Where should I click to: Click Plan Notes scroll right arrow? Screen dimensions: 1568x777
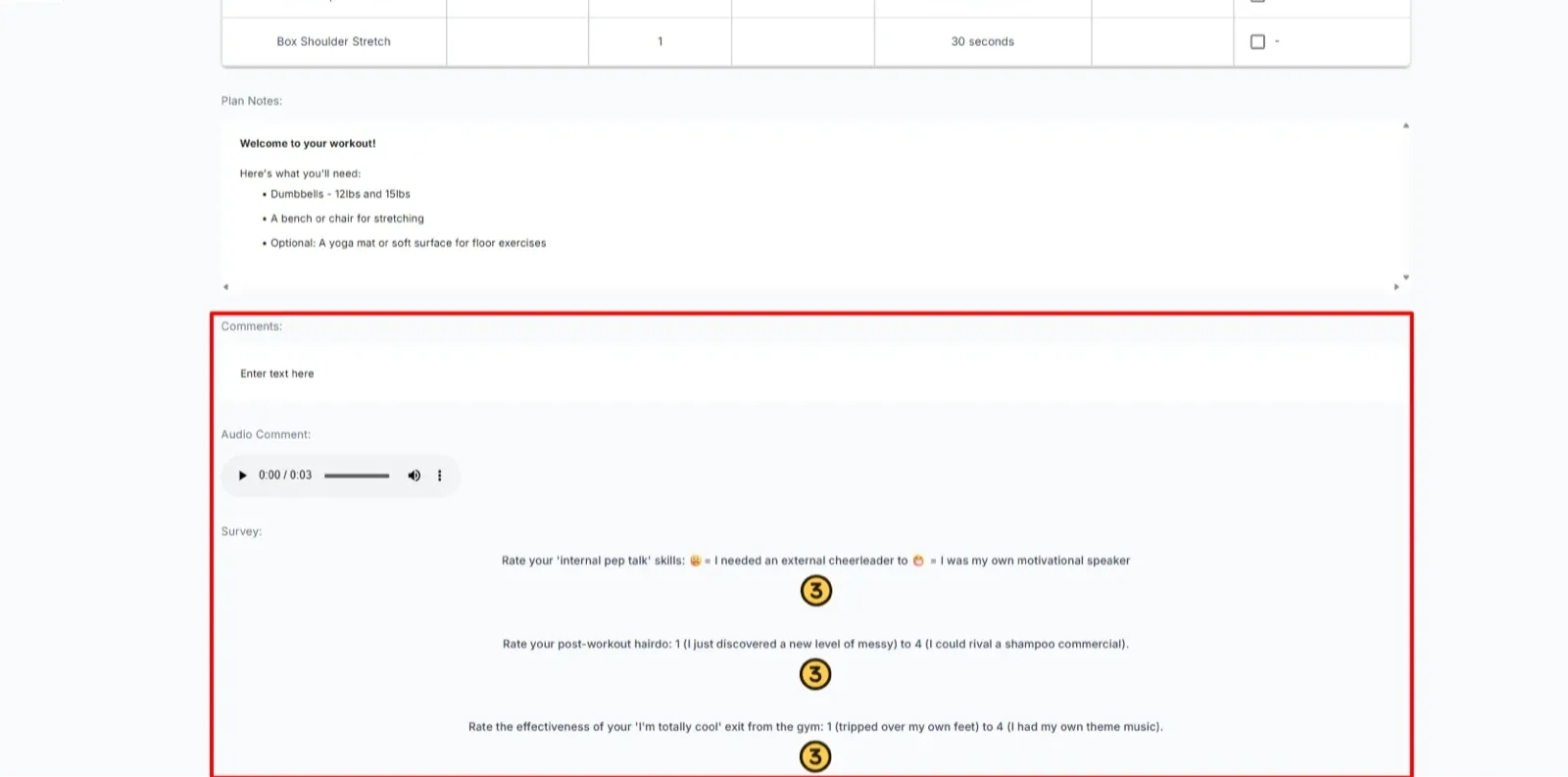pos(1396,287)
